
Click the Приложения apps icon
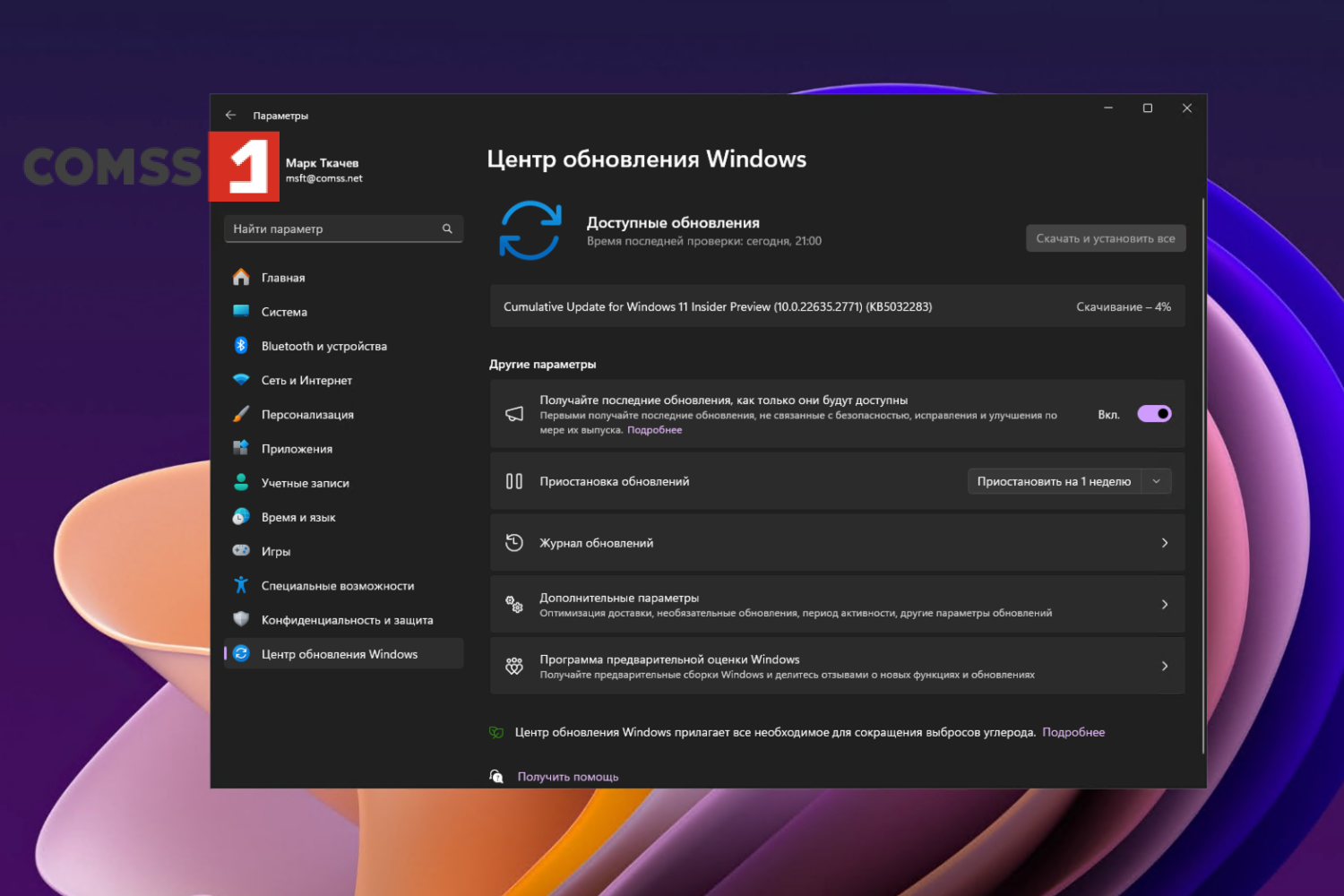click(x=241, y=448)
